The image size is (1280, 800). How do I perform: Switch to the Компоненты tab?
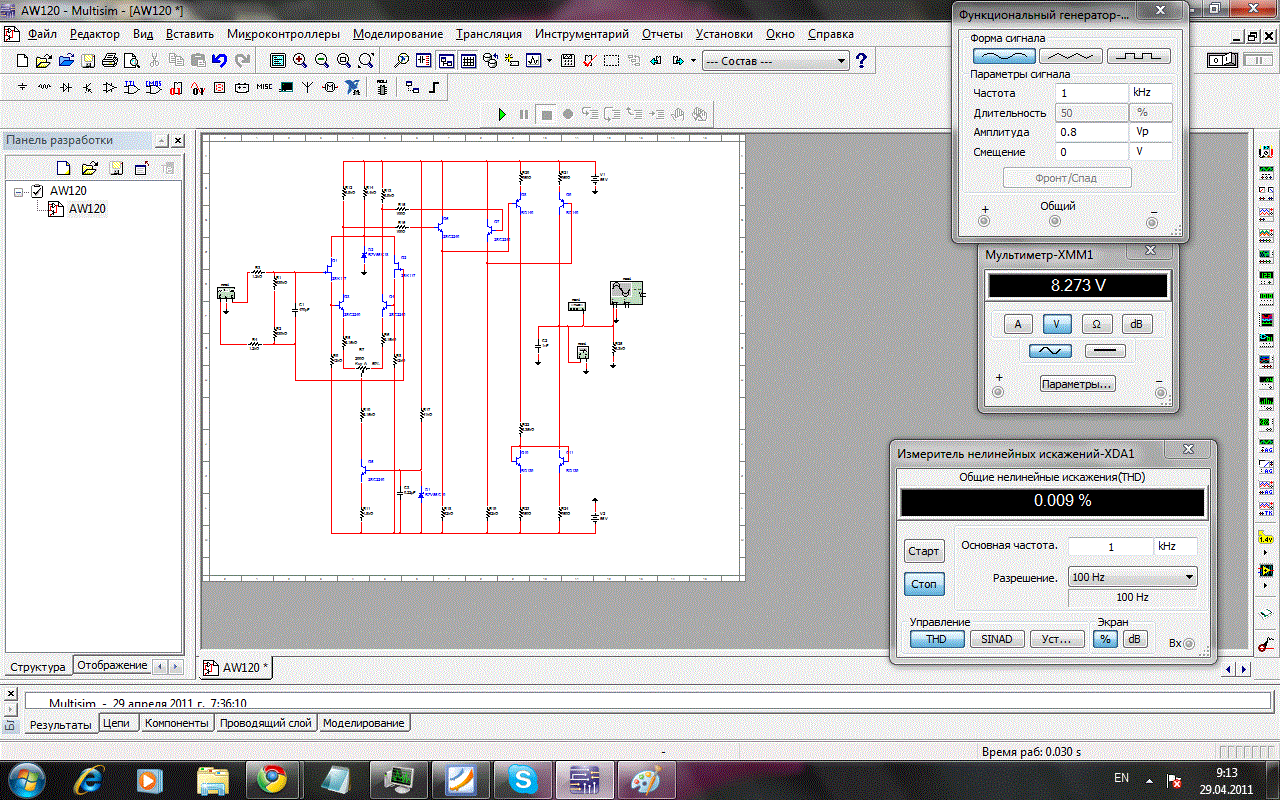(x=176, y=723)
